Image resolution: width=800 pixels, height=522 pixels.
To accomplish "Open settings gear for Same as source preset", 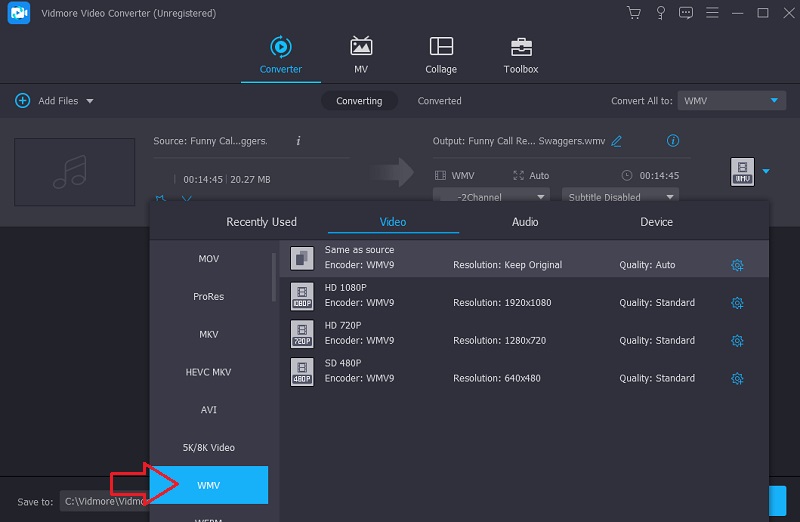I will pyautogui.click(x=737, y=265).
